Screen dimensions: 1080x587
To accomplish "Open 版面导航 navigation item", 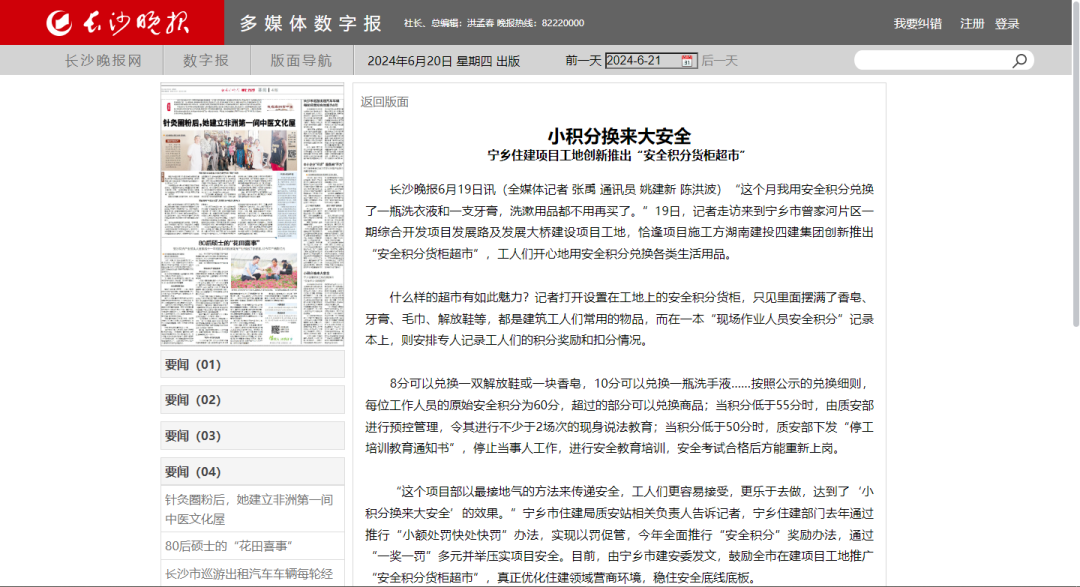I will point(301,61).
